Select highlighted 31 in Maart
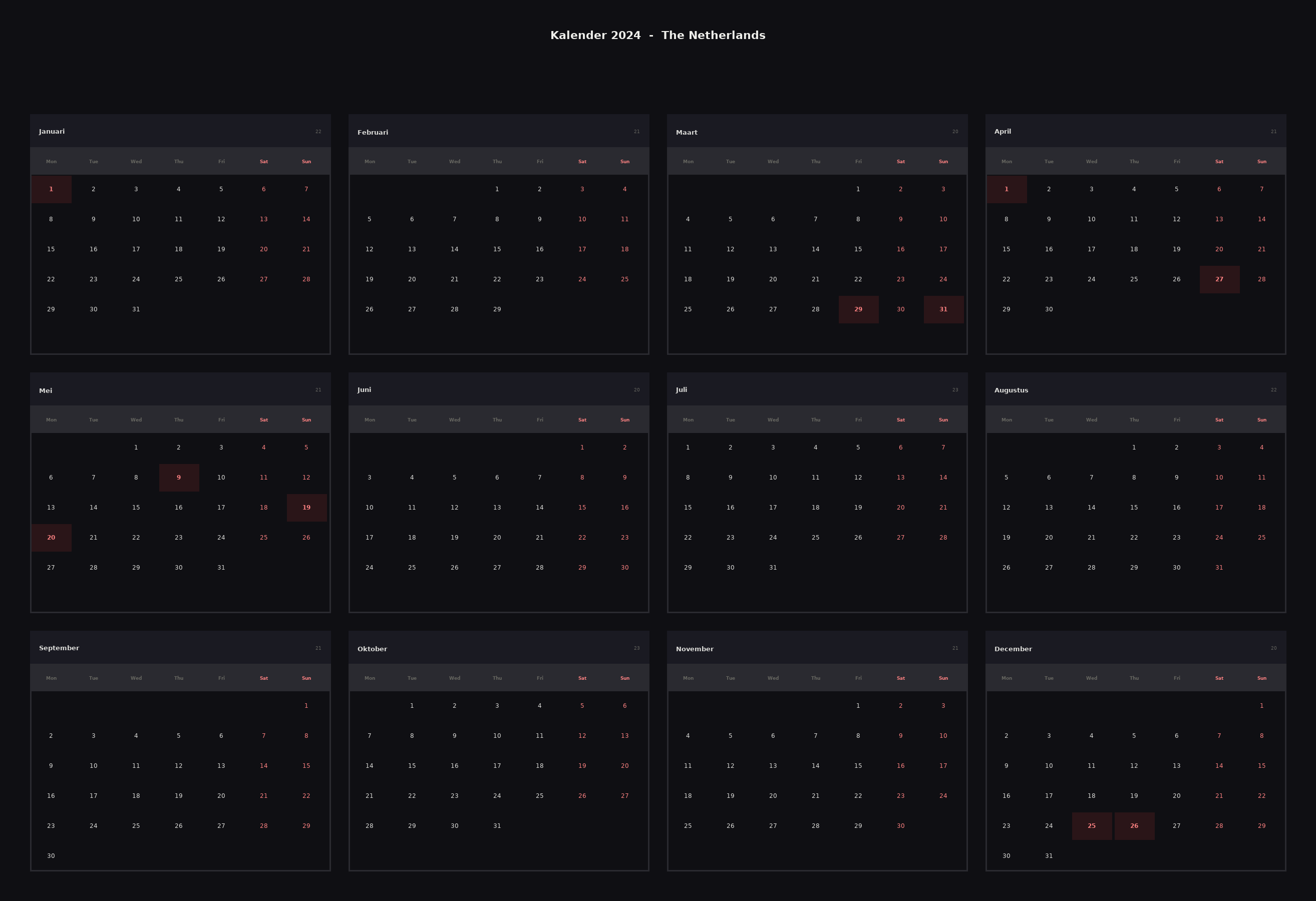Viewport: 1316px width, 901px height. 943,309
